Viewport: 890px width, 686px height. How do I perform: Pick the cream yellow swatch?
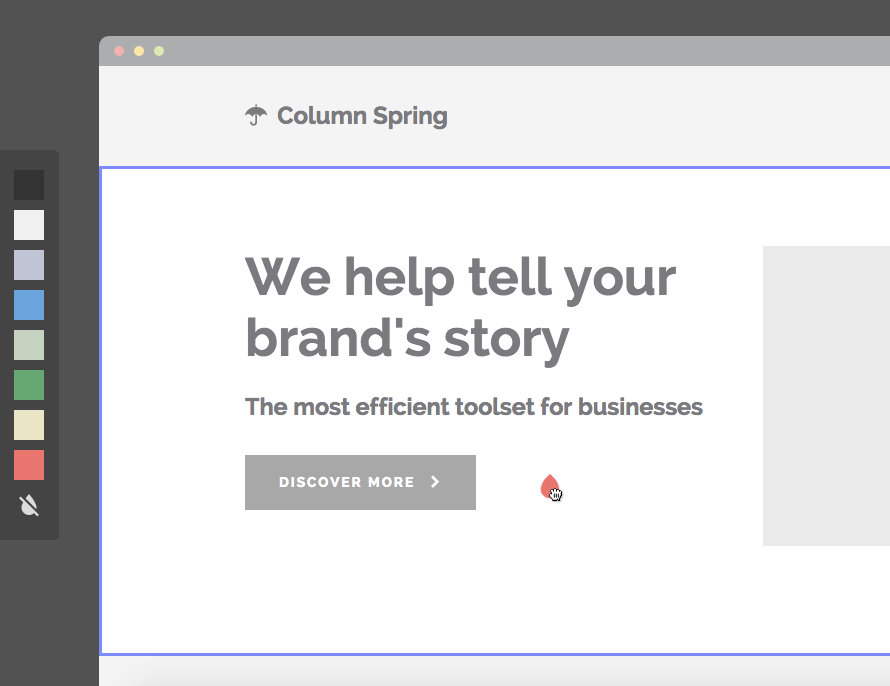pos(29,425)
